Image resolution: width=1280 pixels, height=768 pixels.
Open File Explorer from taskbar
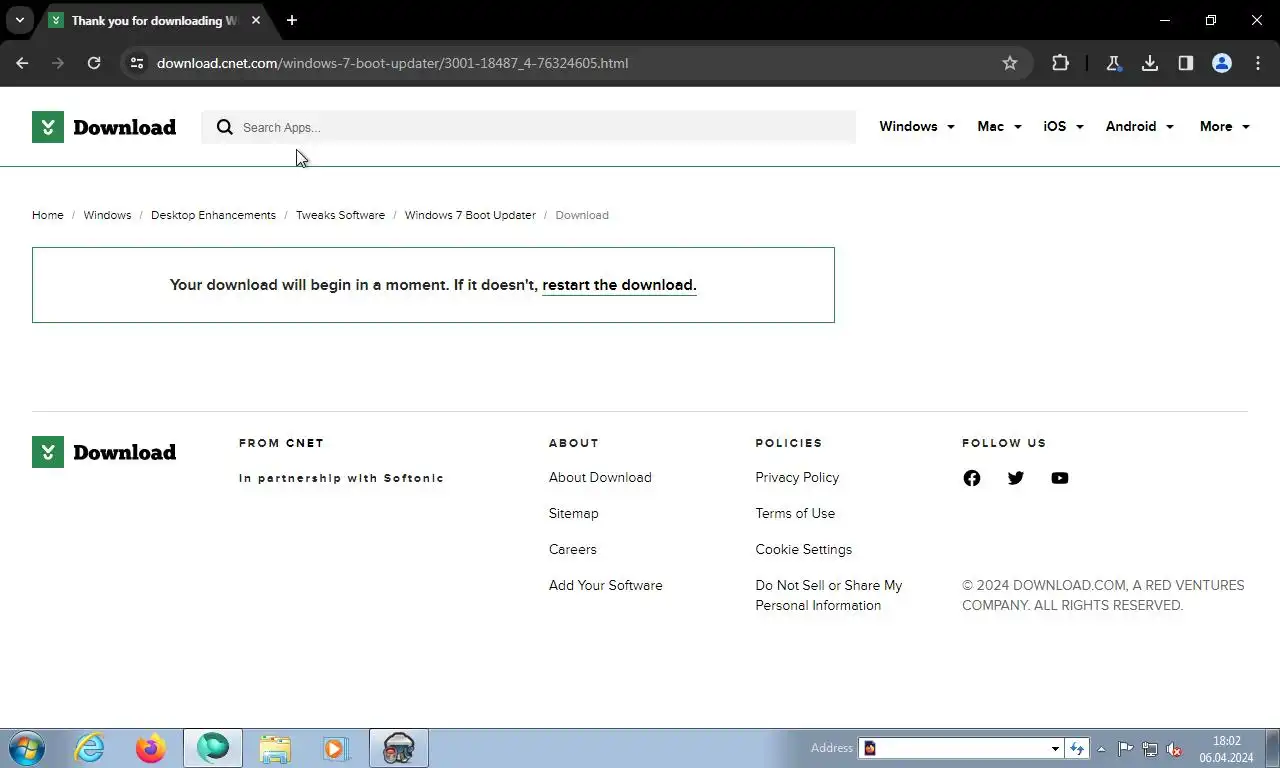(275, 748)
